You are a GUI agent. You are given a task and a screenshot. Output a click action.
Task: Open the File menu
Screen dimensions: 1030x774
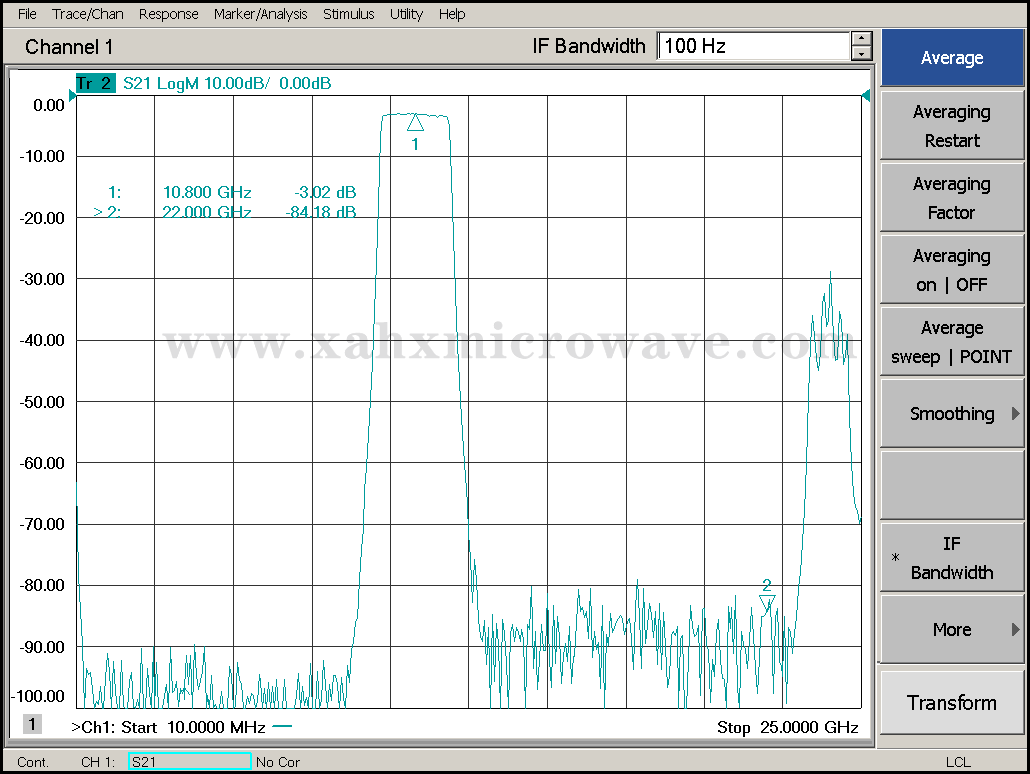[27, 14]
